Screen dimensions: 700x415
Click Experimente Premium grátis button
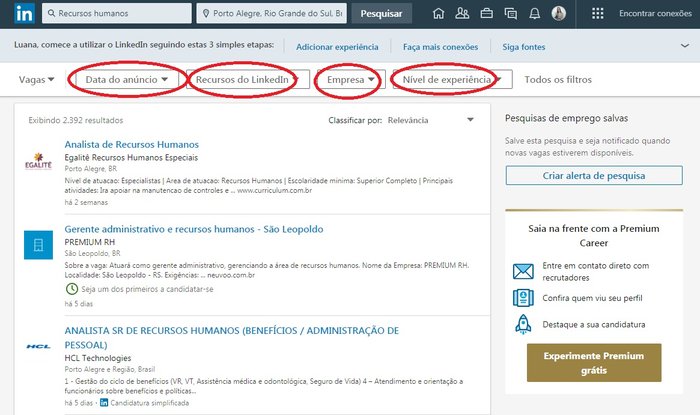594,363
